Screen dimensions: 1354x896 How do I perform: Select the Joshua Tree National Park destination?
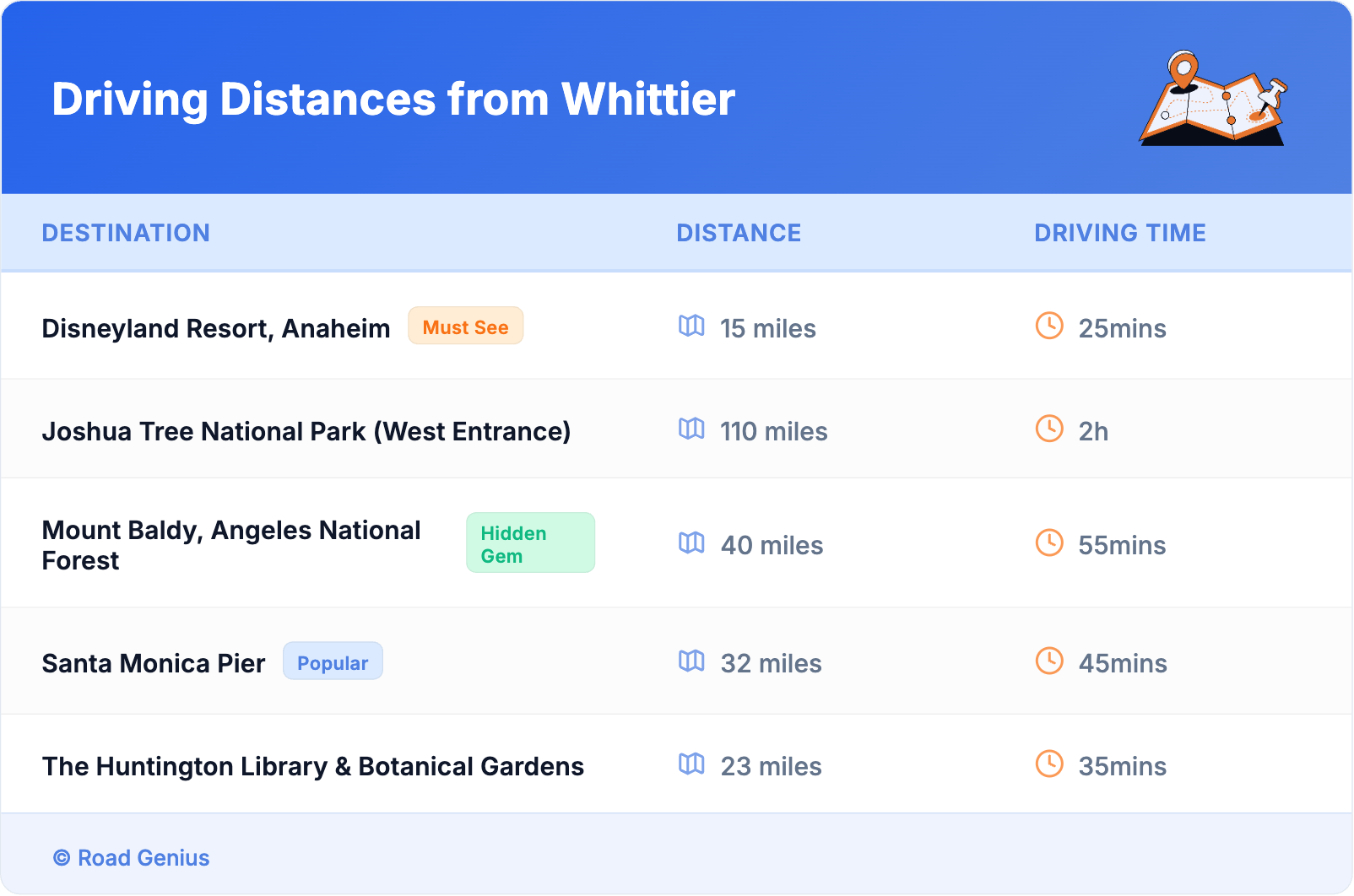(306, 431)
